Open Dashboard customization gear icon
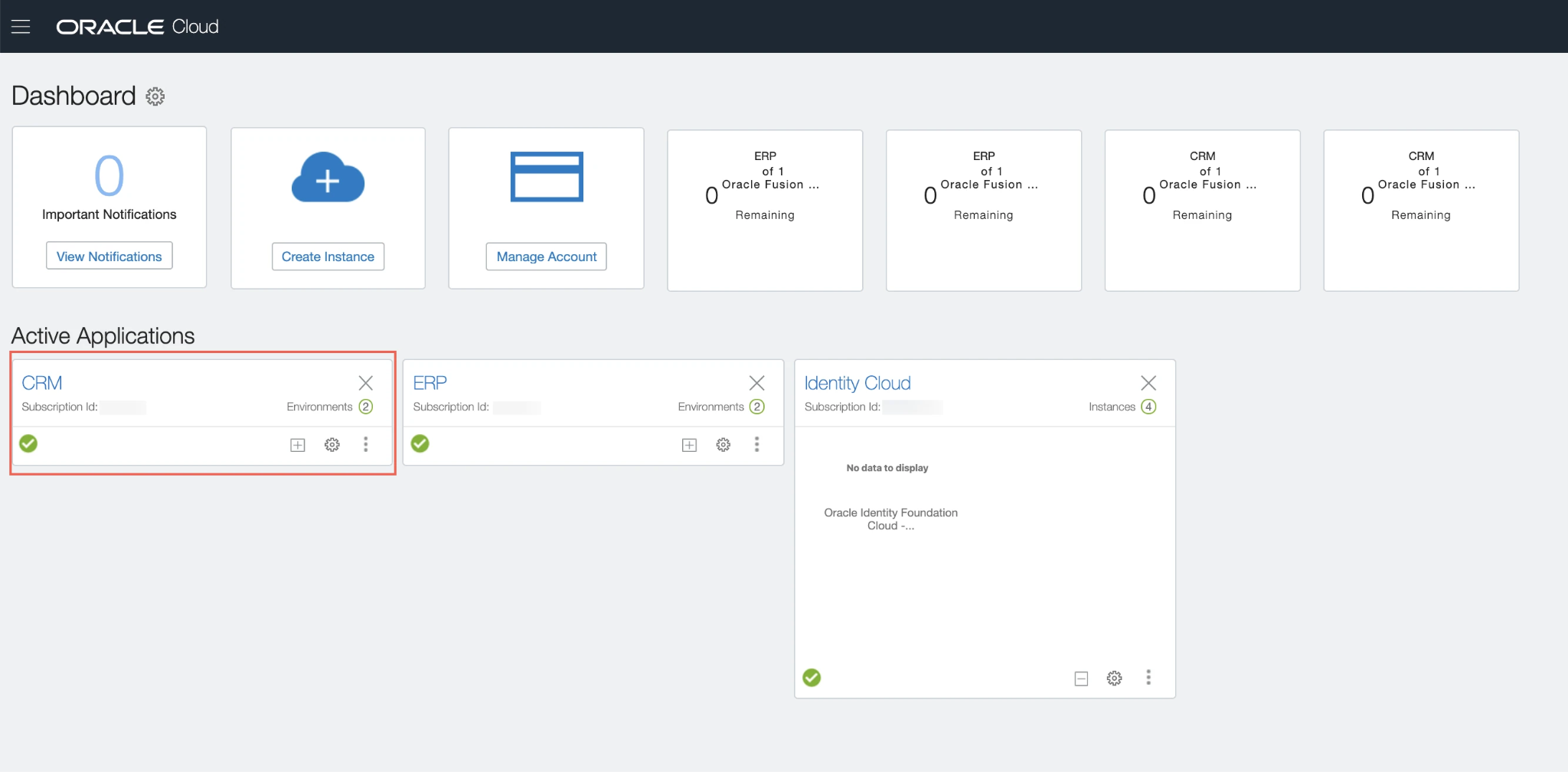The image size is (1568, 772). pos(155,96)
